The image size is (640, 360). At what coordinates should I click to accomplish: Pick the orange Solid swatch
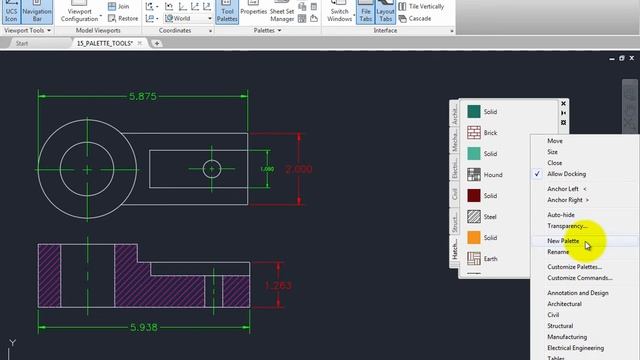473,238
